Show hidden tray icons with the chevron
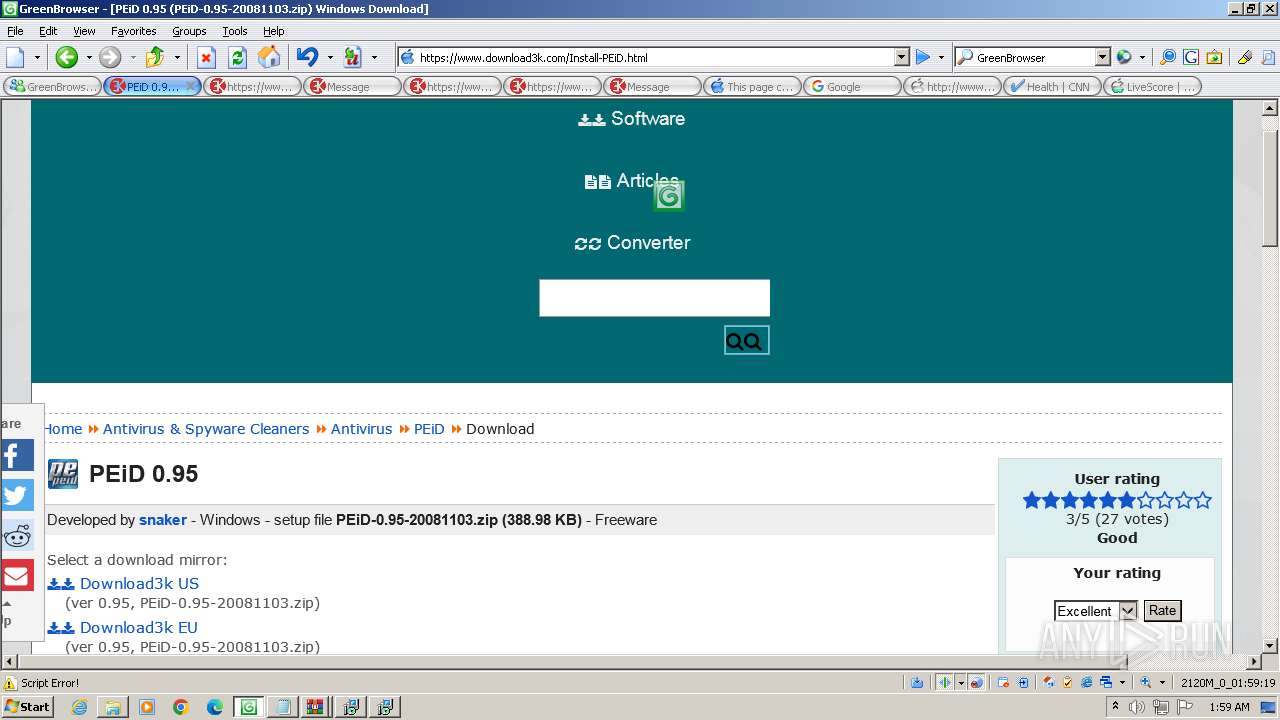The height and width of the screenshot is (720, 1280). click(1117, 707)
